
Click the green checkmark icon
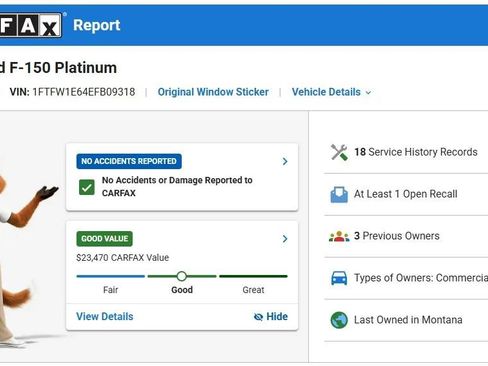[x=87, y=187]
